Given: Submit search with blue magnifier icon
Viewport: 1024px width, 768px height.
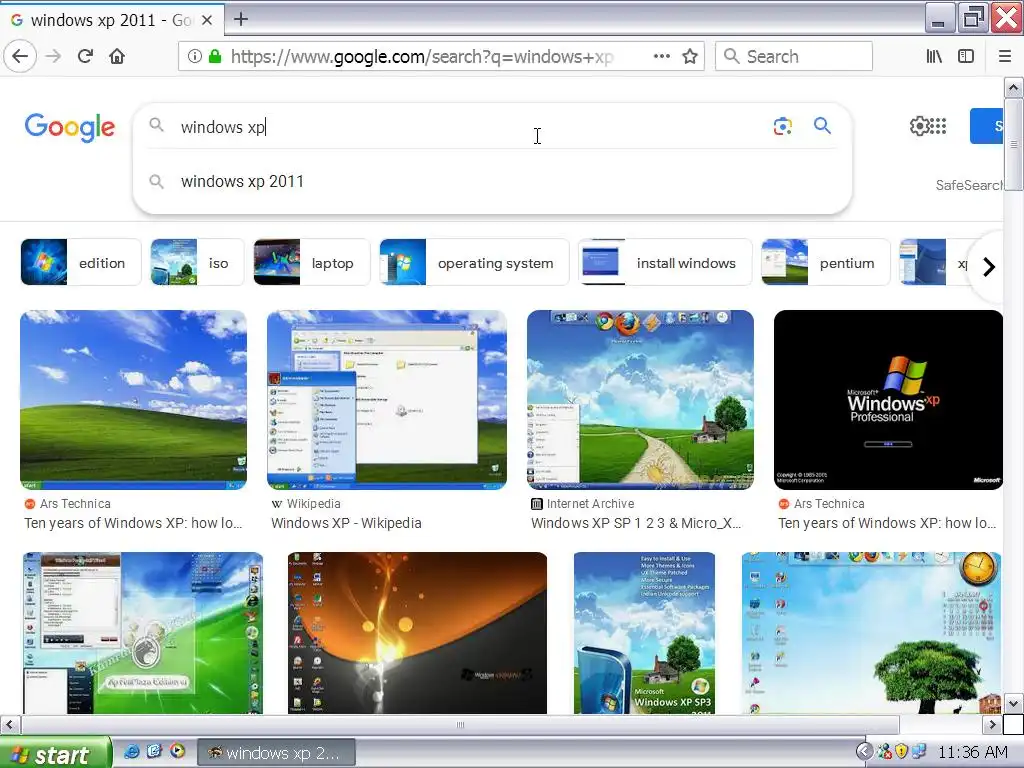Looking at the screenshot, I should tap(822, 125).
